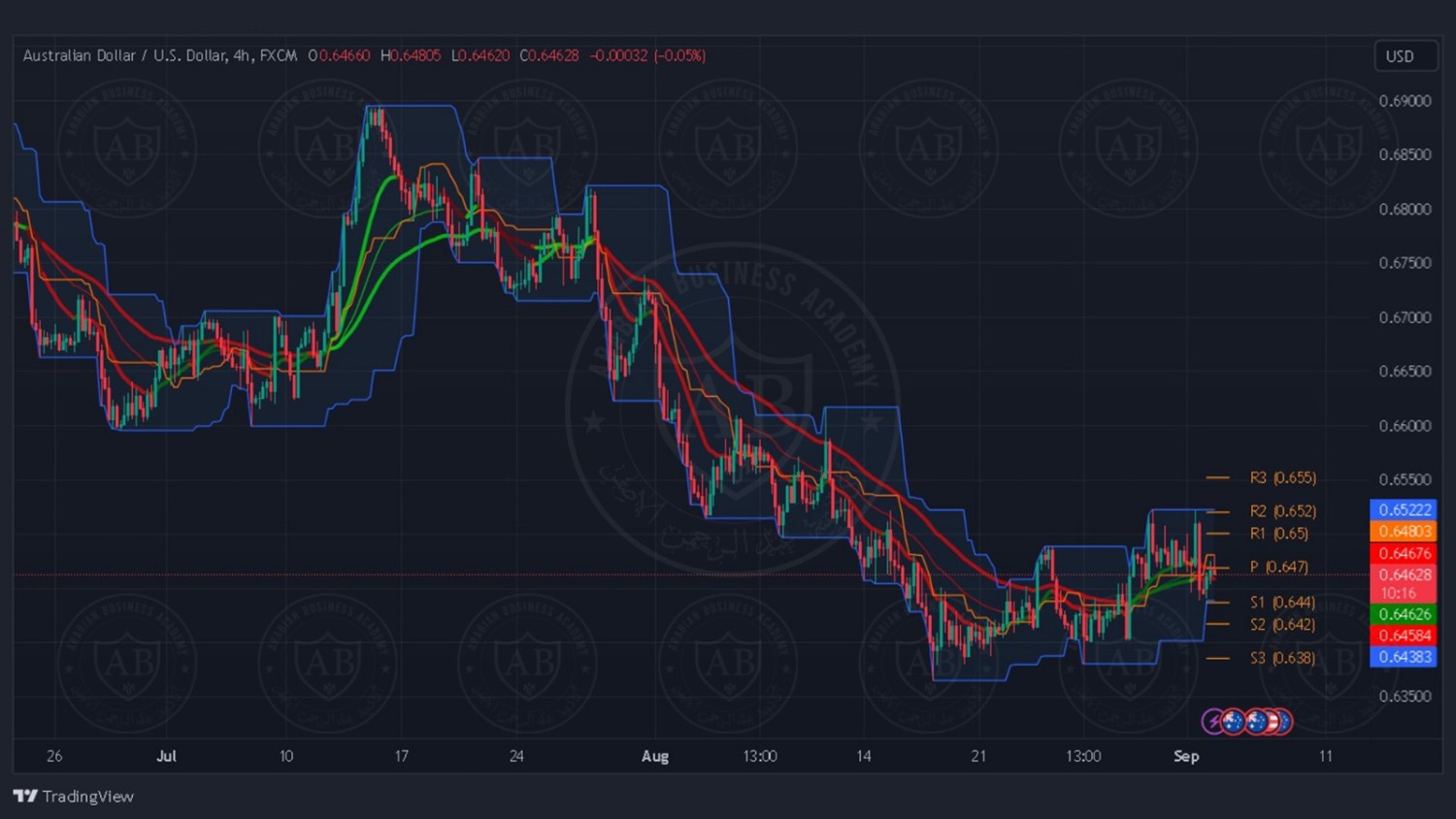Select the R3 (0.655) pivot label

(1283, 477)
